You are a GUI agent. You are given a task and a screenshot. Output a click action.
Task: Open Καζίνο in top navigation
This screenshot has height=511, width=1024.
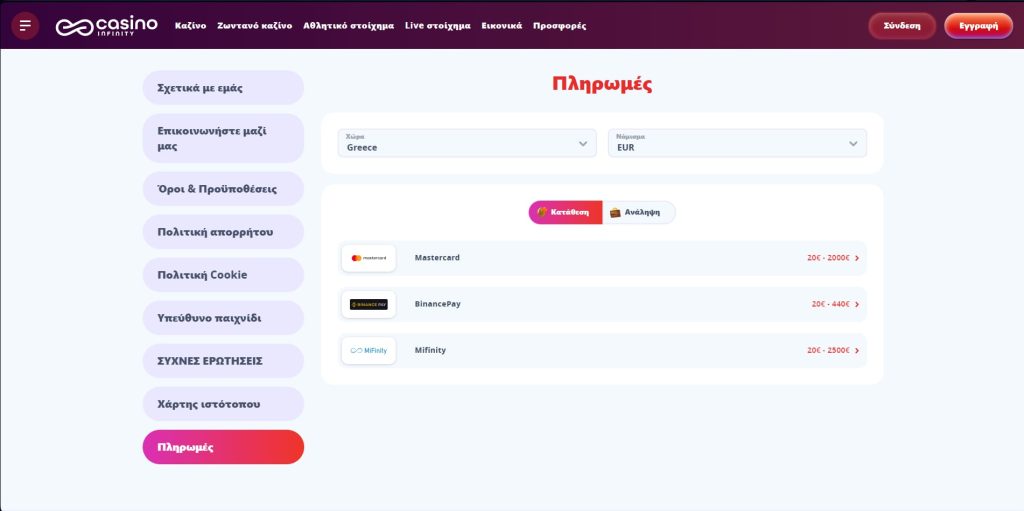pyautogui.click(x=191, y=26)
